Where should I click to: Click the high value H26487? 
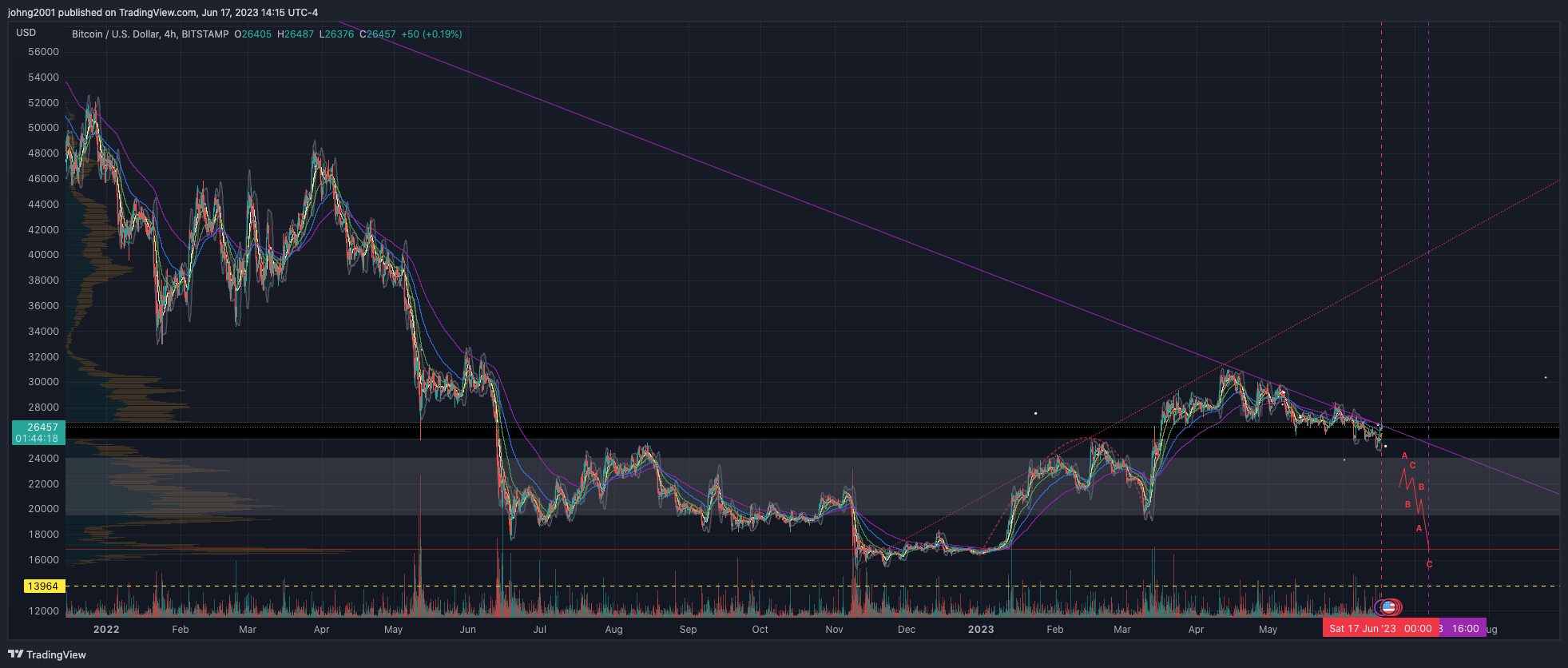[296, 34]
